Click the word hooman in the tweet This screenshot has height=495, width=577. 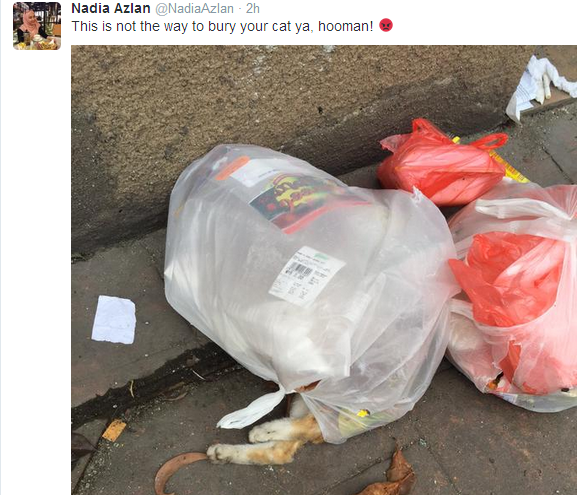[343, 26]
